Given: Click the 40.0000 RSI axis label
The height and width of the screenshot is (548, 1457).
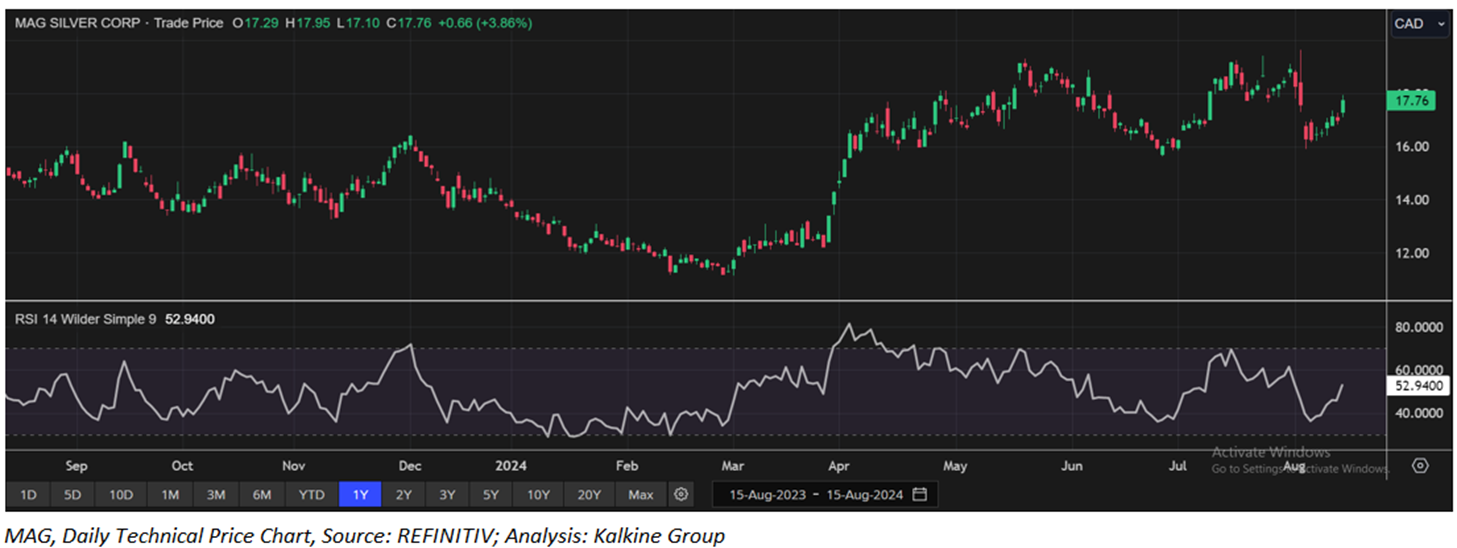Looking at the screenshot, I should click(x=1420, y=412).
